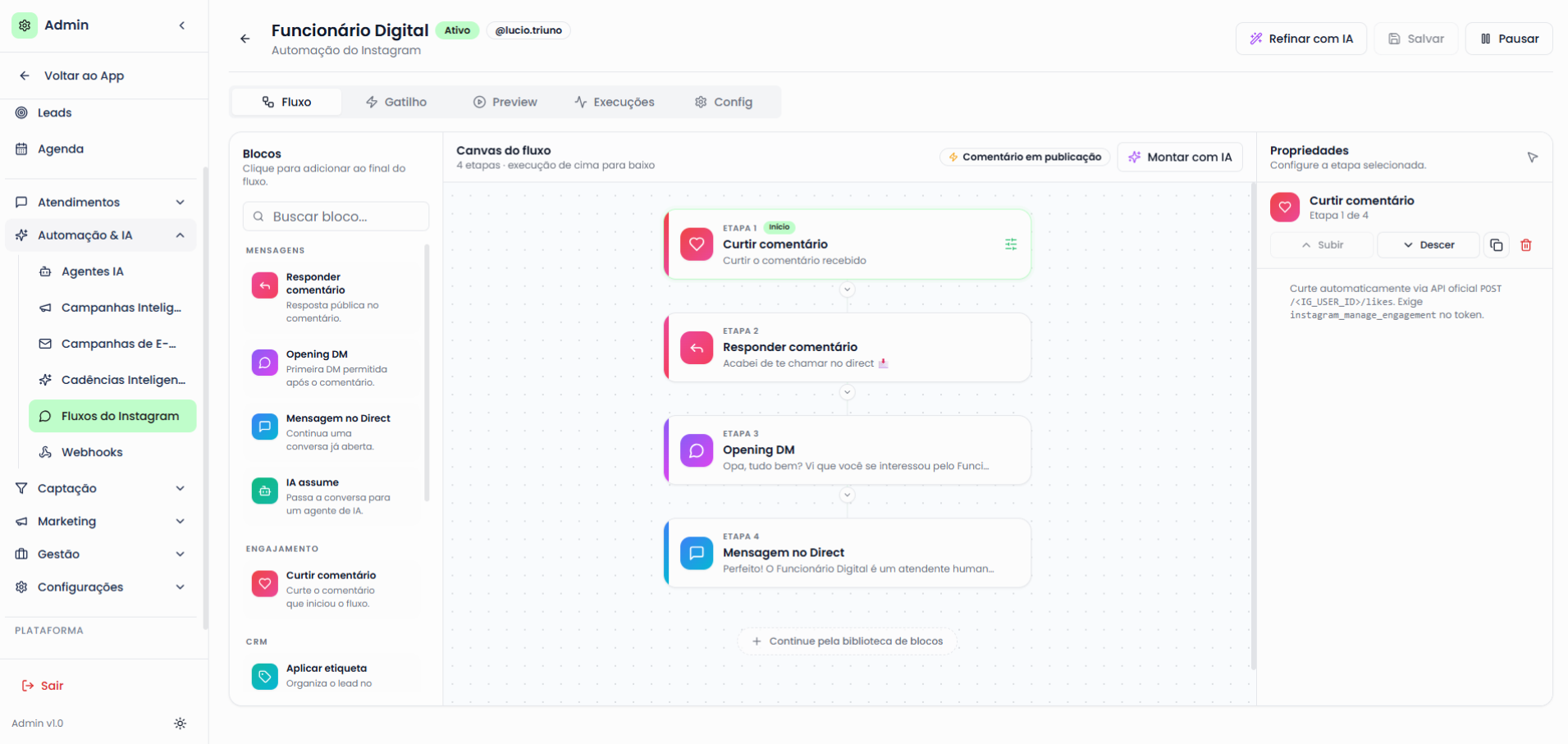1568x744 pixels.
Task: Toggle theme with sun icon
Action: (181, 723)
